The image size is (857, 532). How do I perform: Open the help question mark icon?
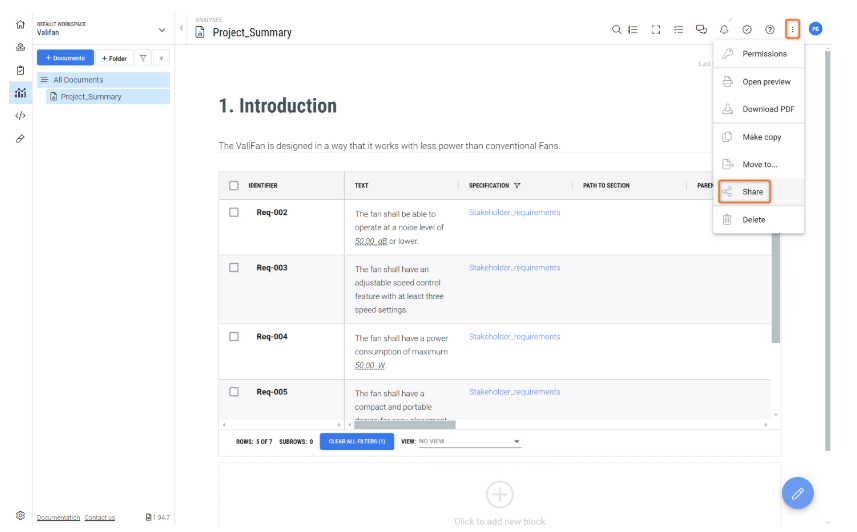pyautogui.click(x=769, y=30)
